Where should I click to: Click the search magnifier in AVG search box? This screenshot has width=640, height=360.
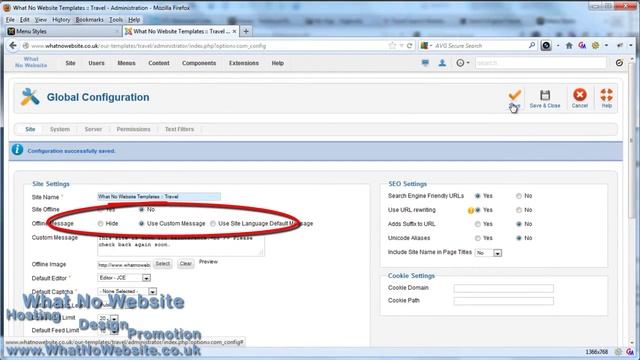click(532, 45)
